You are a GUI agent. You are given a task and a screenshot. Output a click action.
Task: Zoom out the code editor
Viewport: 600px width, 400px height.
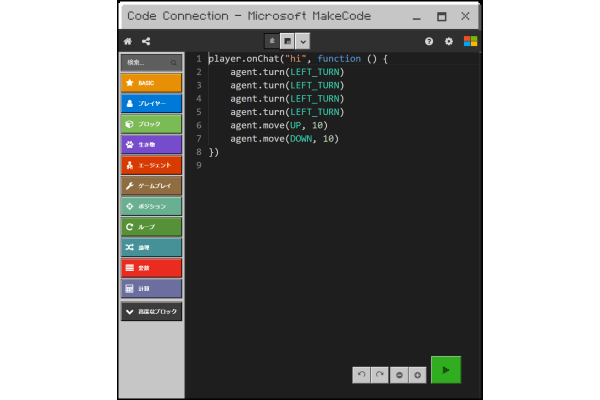coord(399,374)
